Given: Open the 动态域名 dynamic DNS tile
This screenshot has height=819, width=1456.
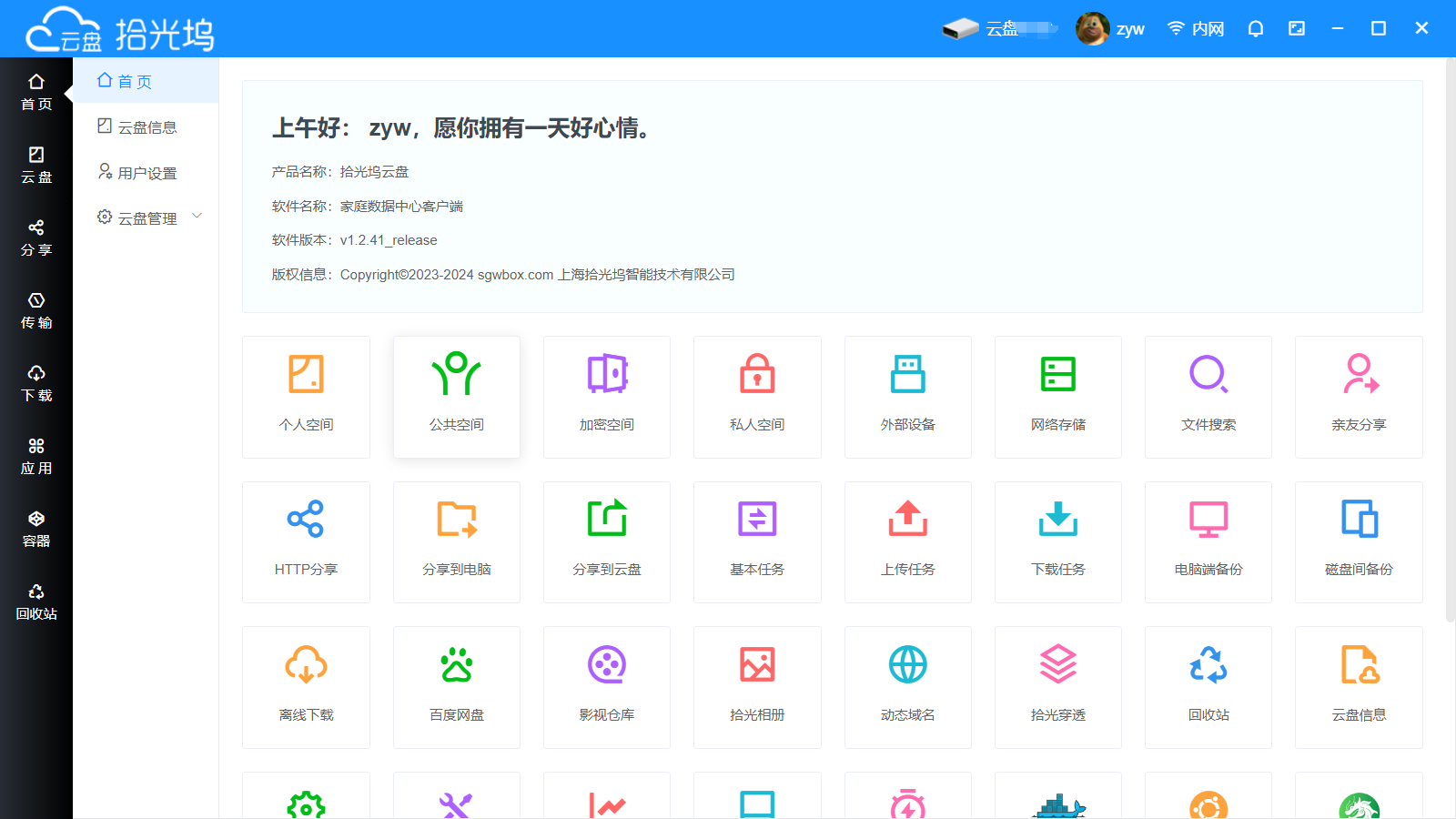Looking at the screenshot, I should click(x=908, y=687).
